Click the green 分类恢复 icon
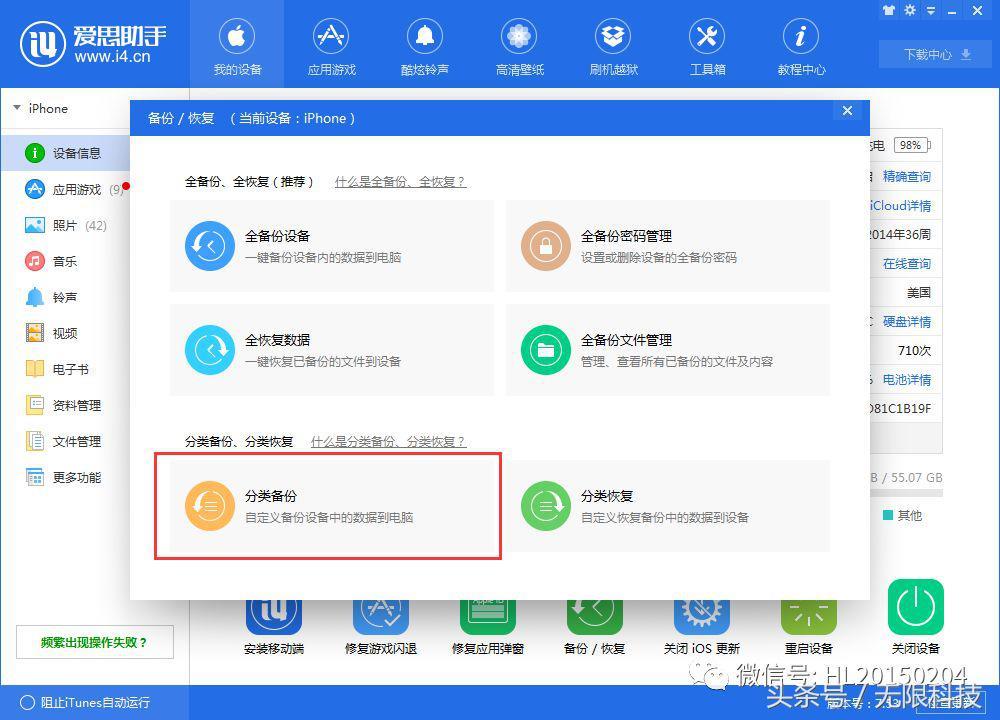 pyautogui.click(x=545, y=505)
